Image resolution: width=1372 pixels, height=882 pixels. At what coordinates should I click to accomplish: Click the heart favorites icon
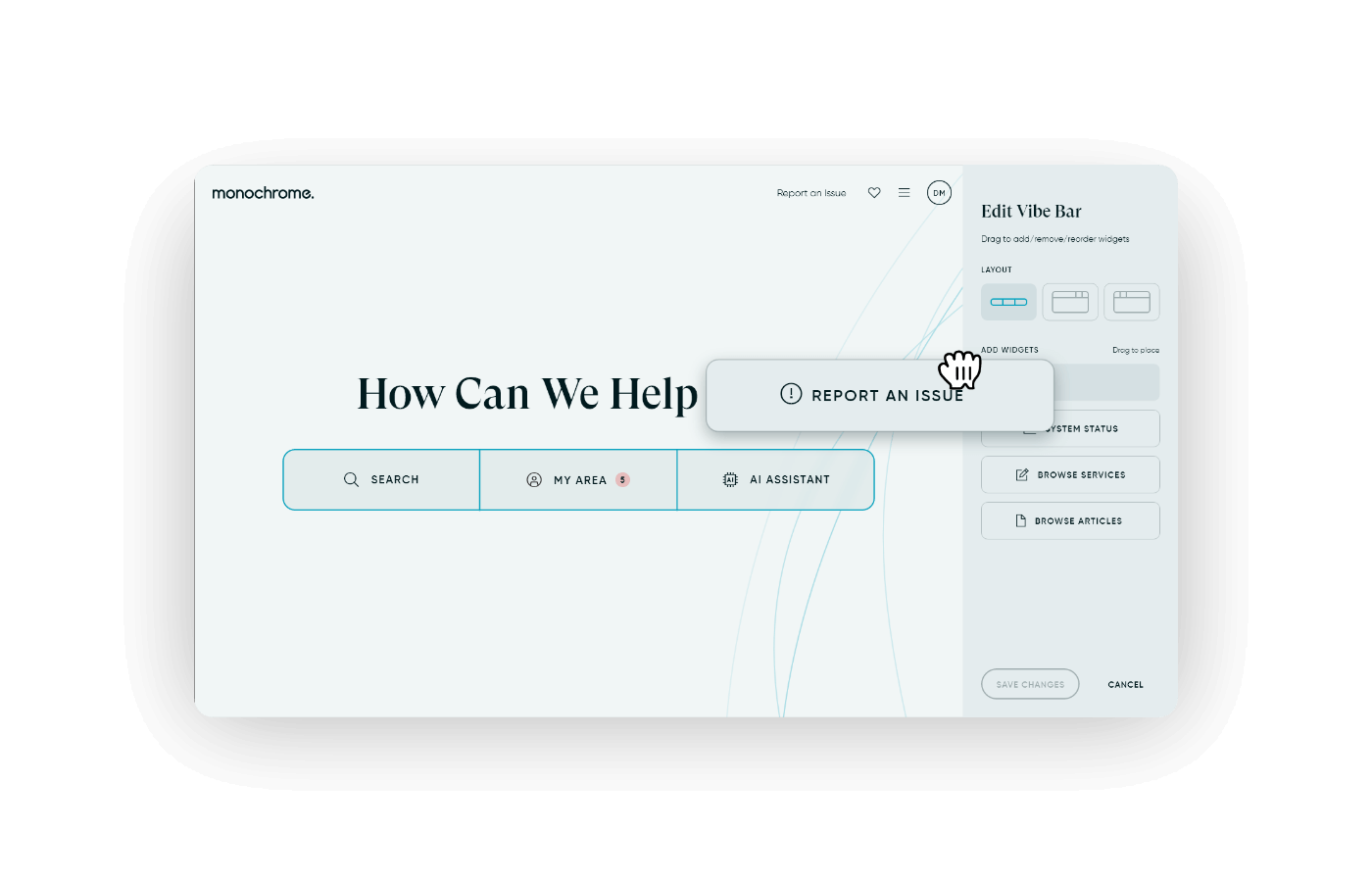[874, 193]
